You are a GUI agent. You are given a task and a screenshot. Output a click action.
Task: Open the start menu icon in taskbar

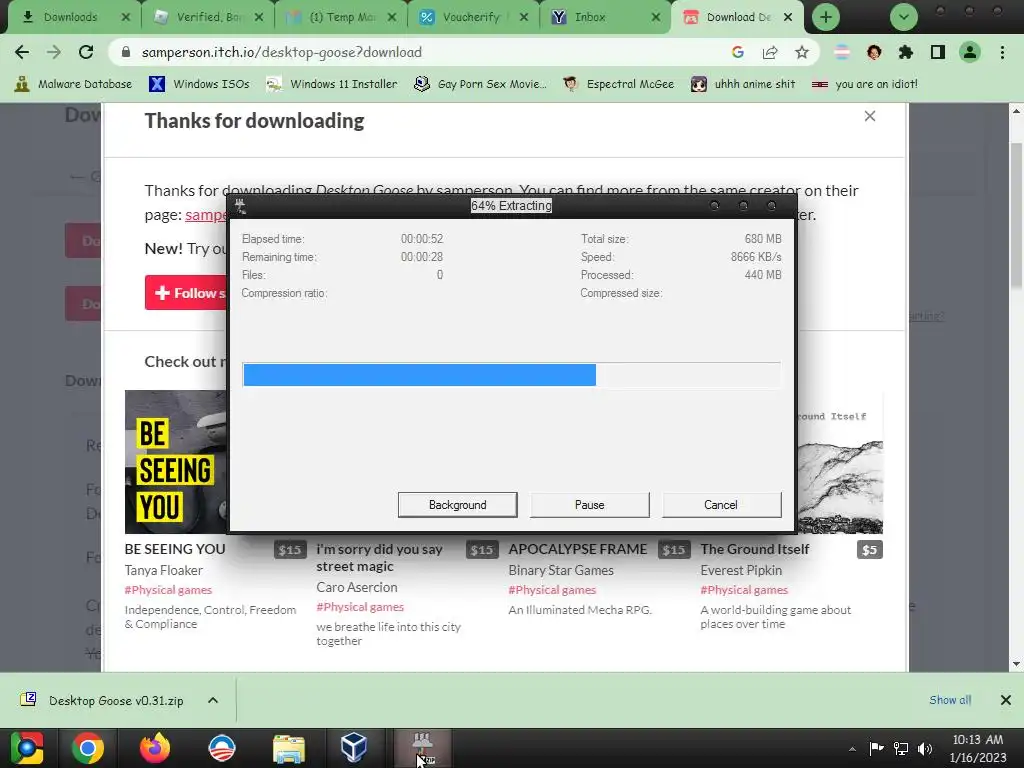point(26,748)
